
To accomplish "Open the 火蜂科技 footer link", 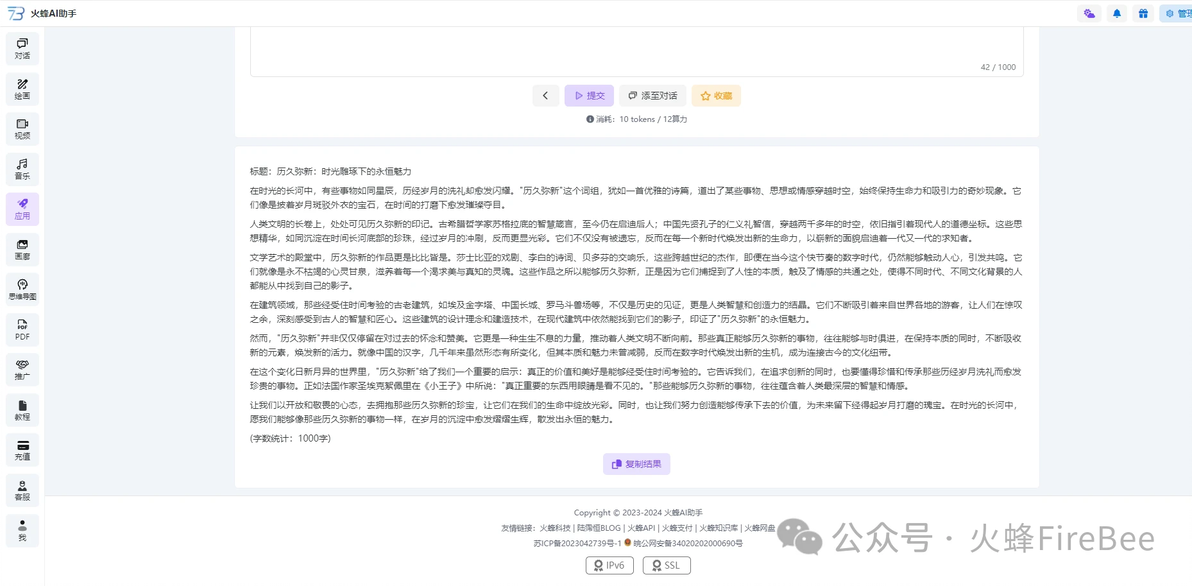I will (554, 527).
